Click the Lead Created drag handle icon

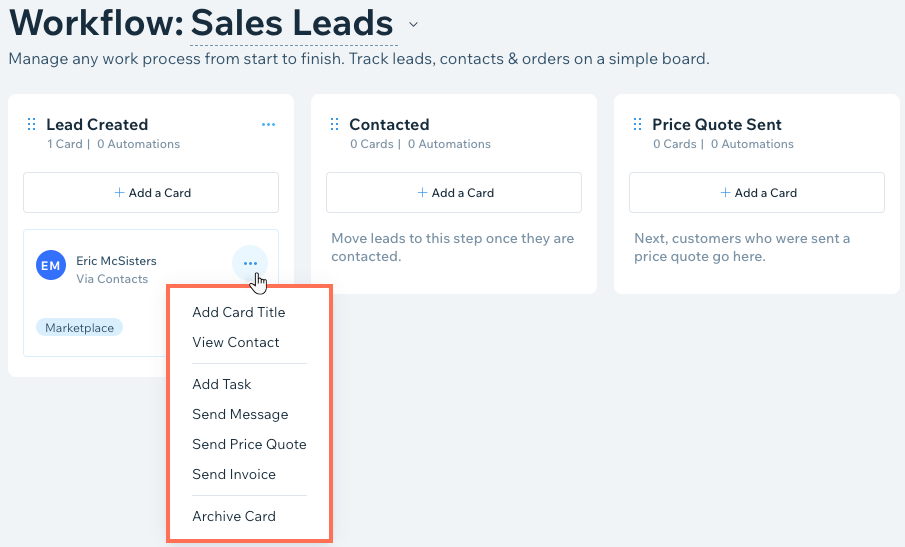coord(32,124)
